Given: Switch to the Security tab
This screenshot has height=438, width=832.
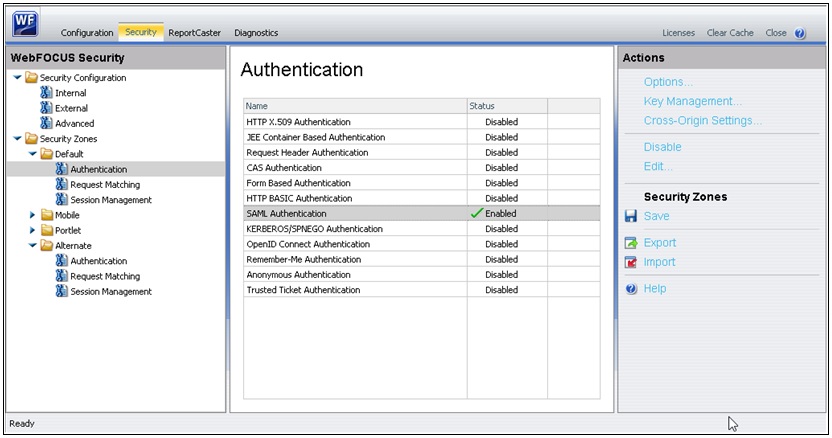Looking at the screenshot, I should tap(141, 32).
